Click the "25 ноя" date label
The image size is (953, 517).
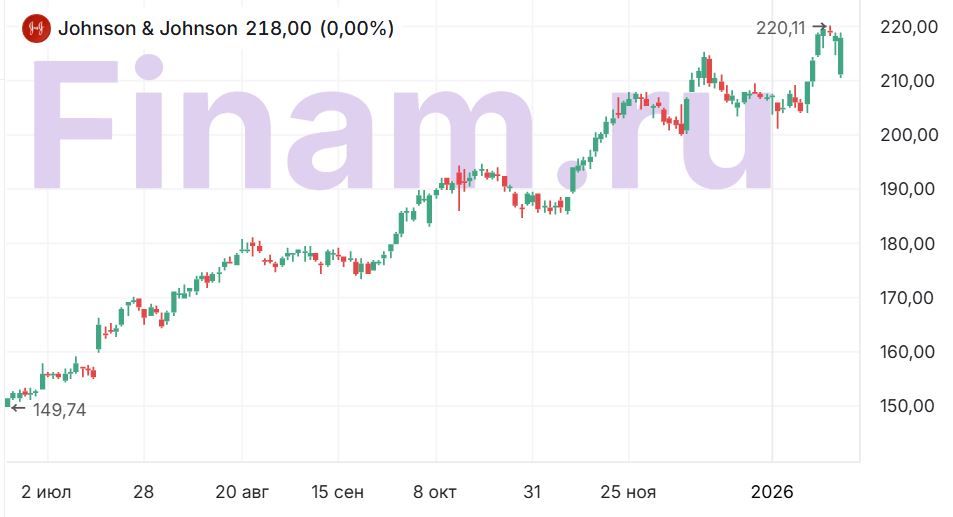pos(628,492)
